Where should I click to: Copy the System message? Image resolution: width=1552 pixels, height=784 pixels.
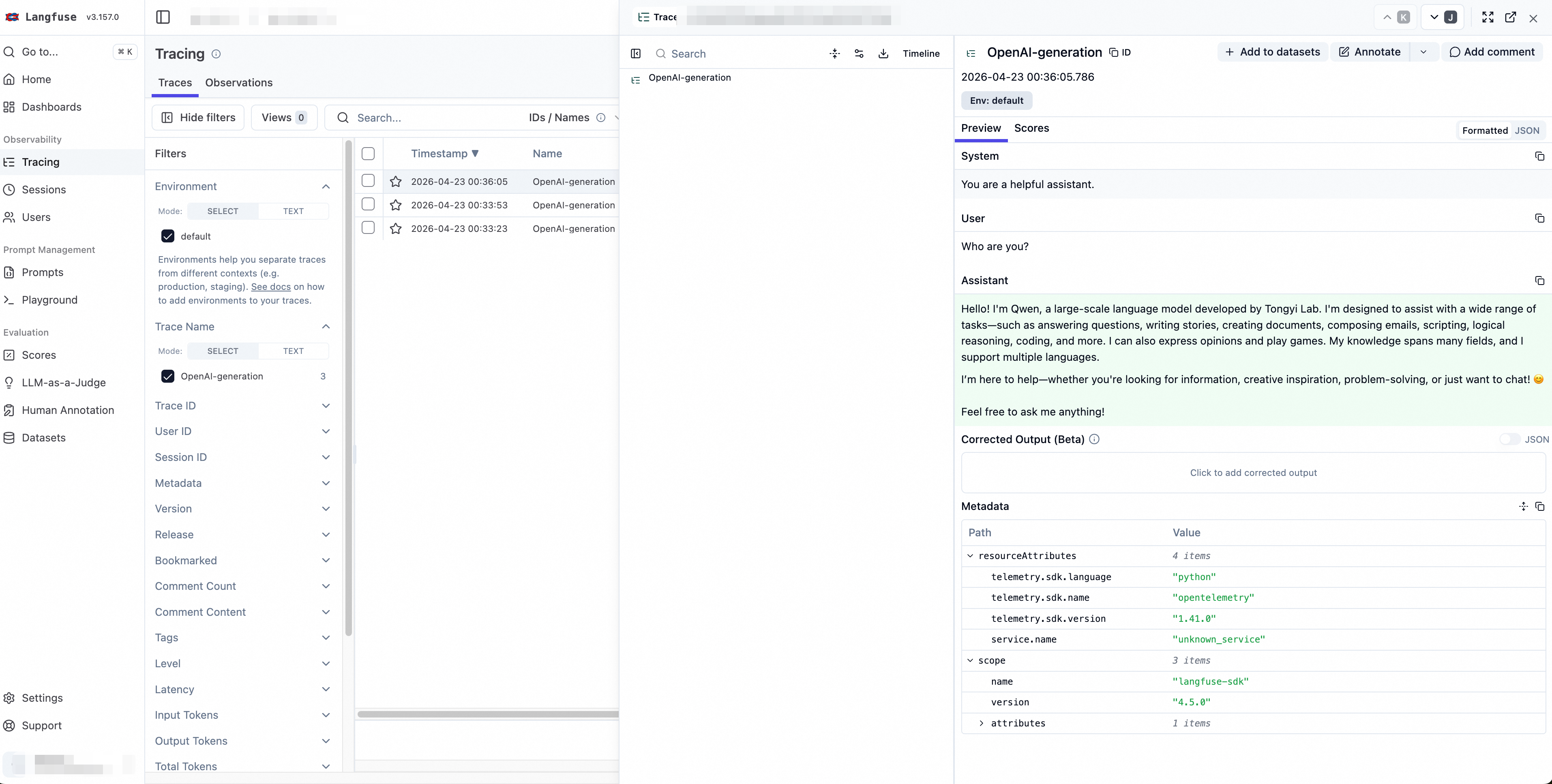pos(1539,156)
